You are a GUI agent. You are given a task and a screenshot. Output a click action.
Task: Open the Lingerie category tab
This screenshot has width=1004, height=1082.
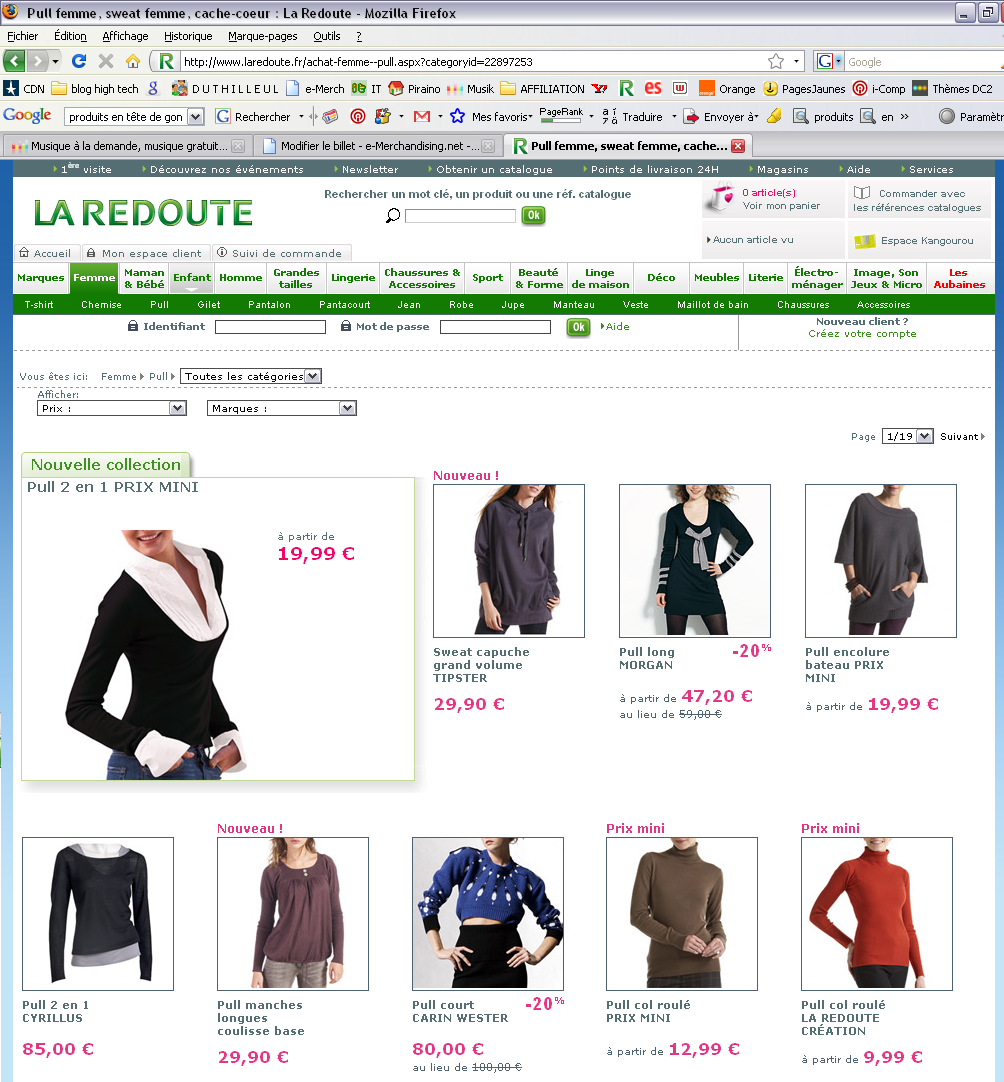pyautogui.click(x=353, y=277)
